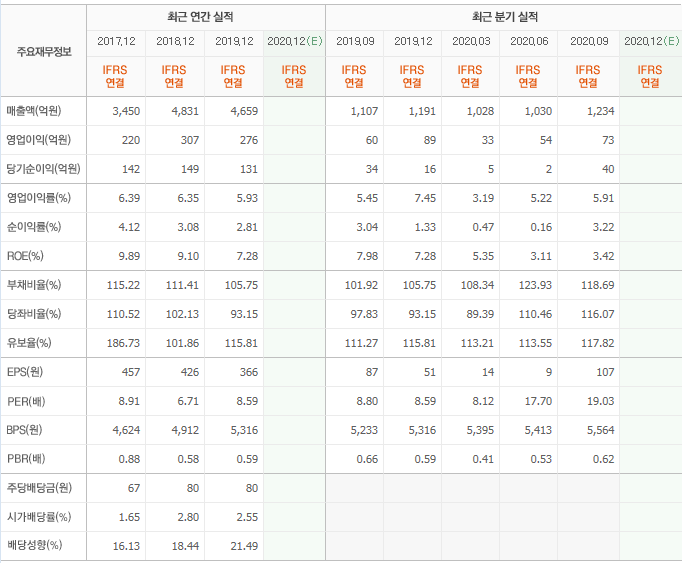
Task: Select the 2018.12 annual column header
Action: [x=175, y=41]
